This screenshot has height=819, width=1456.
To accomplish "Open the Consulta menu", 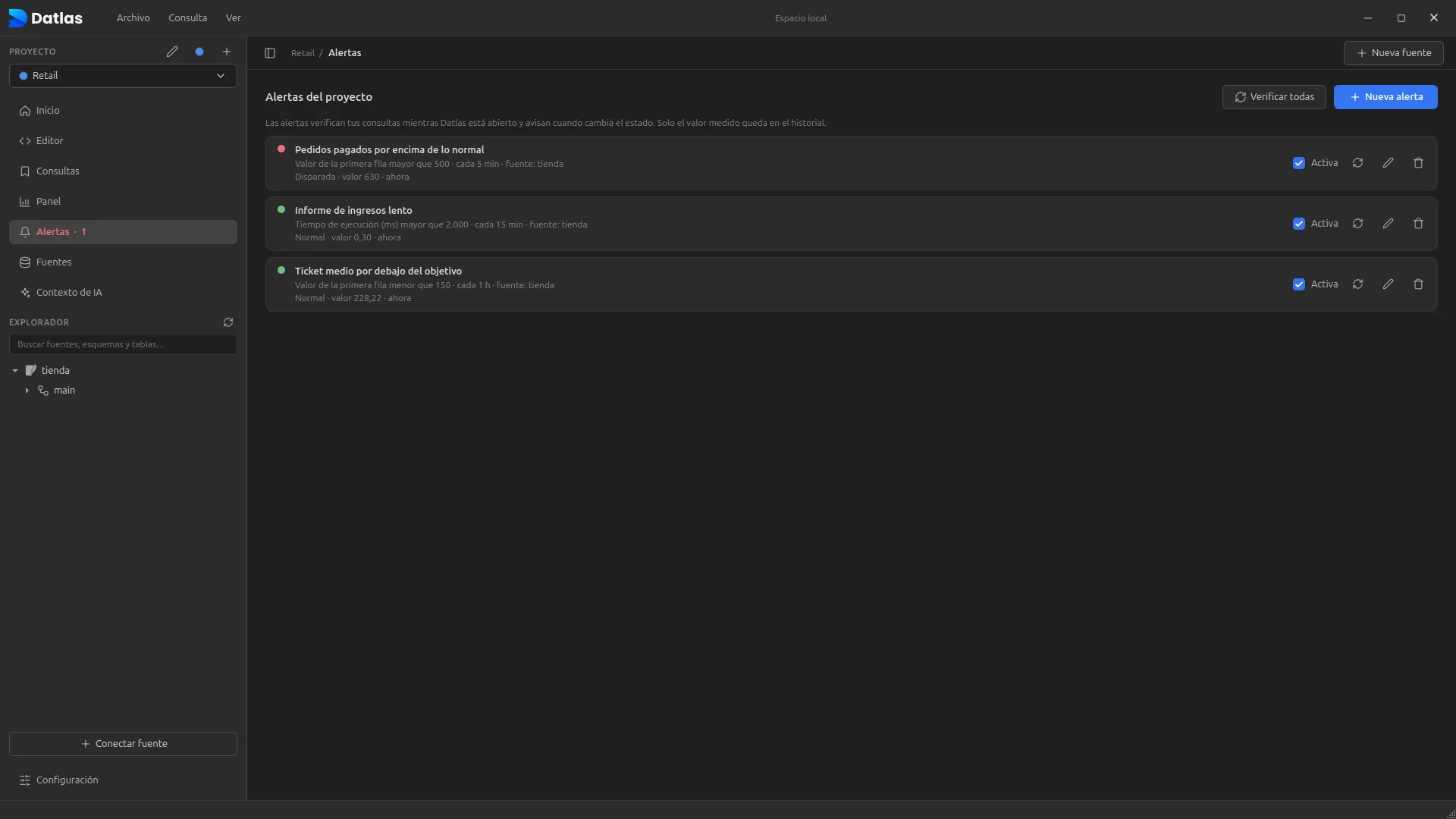I will (x=187, y=17).
